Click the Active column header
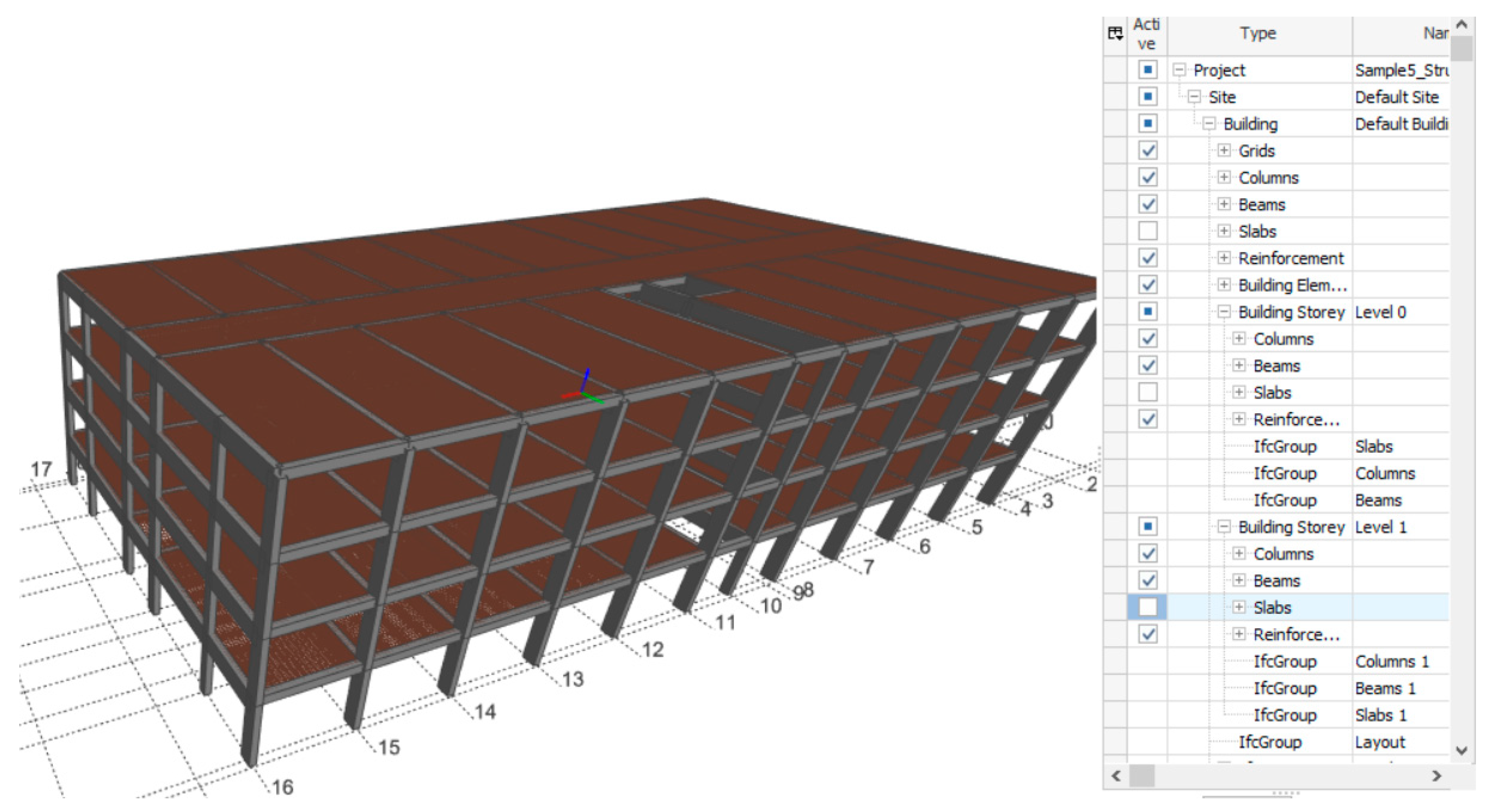Screen dimensions: 1490x812 point(1147,34)
